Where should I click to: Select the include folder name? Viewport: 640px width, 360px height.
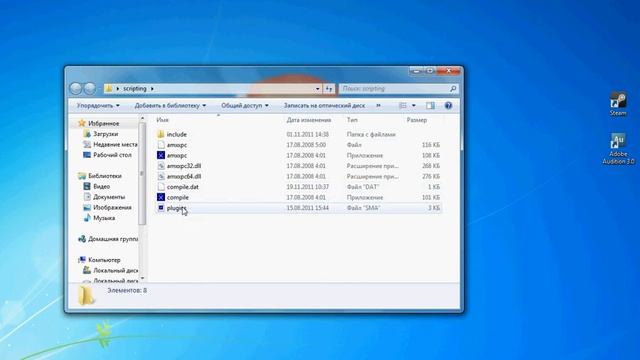point(177,134)
